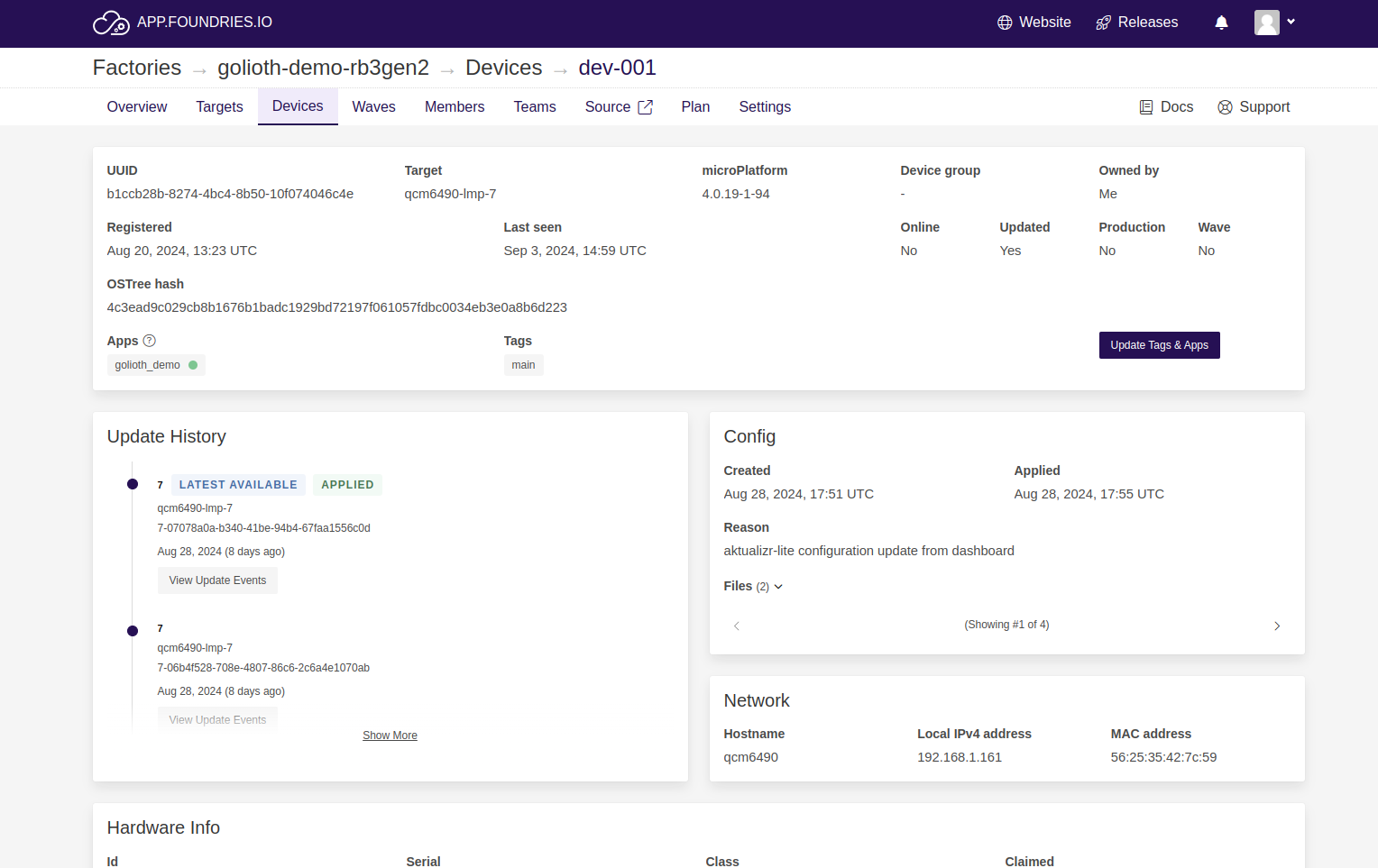Click Registered date Aug 20, 2024, 13:23 UTC
The height and width of the screenshot is (868, 1378).
pos(182,251)
